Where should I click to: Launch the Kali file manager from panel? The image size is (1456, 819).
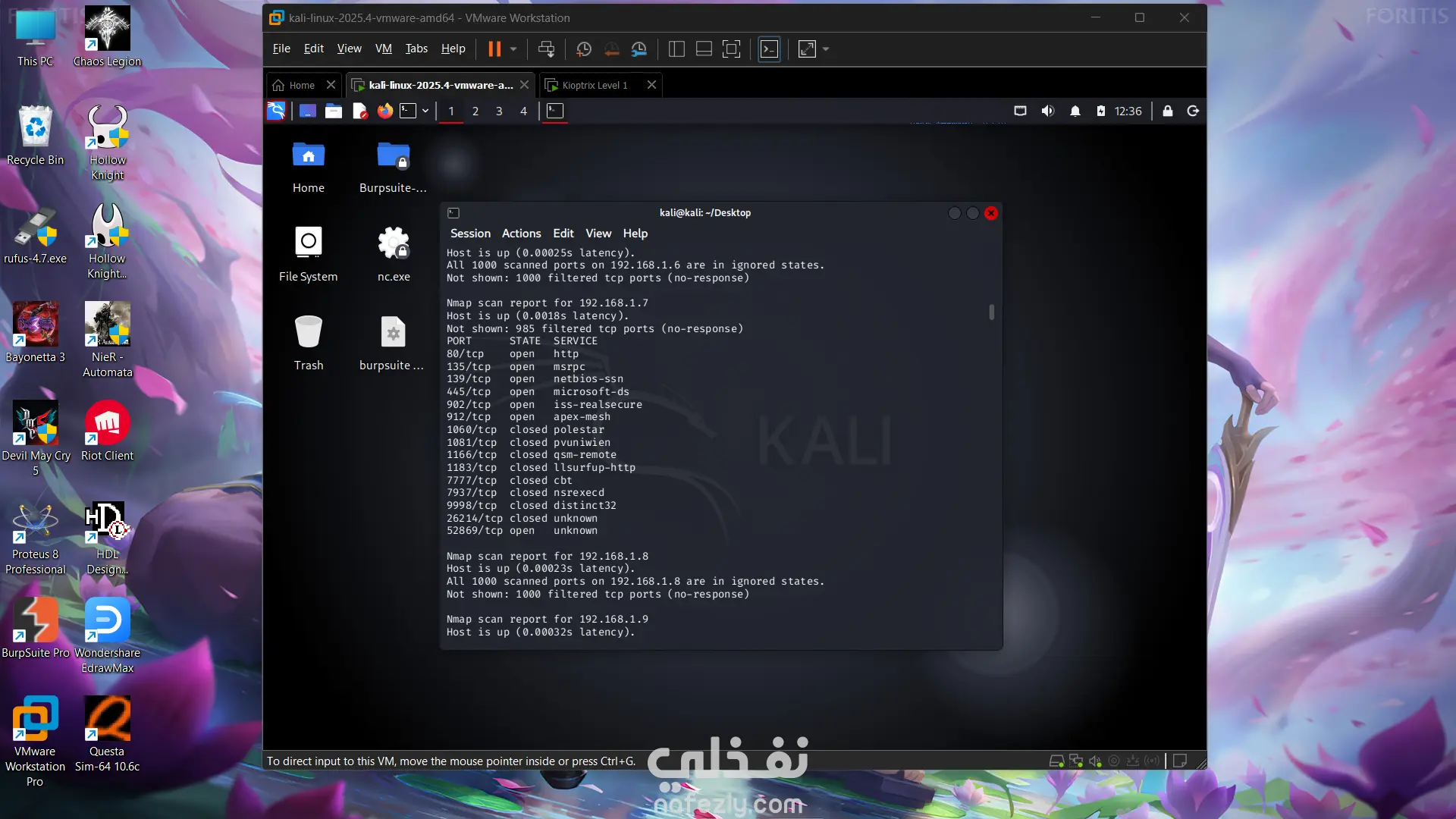(x=334, y=111)
